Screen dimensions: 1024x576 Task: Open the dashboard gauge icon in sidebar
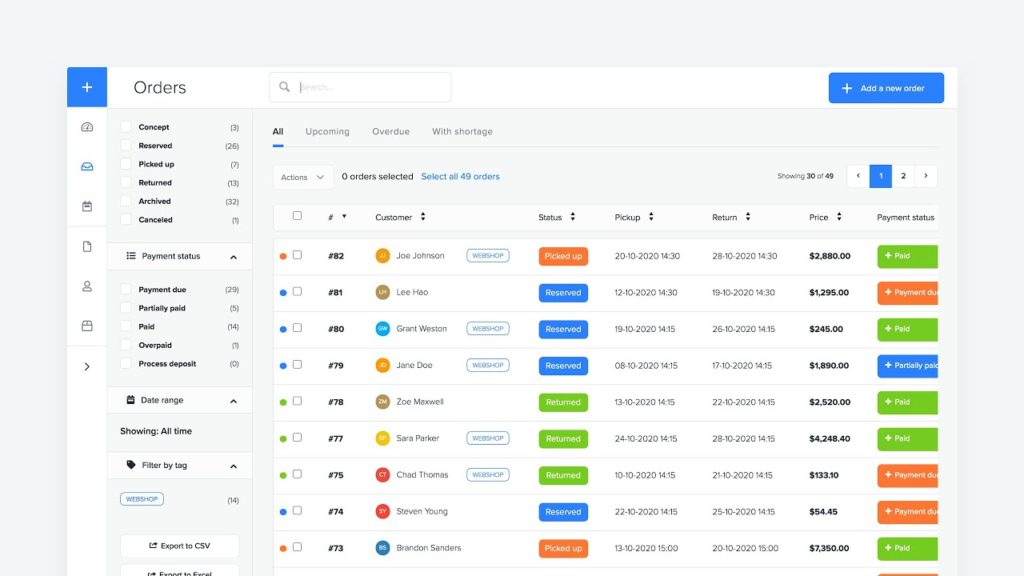point(87,127)
